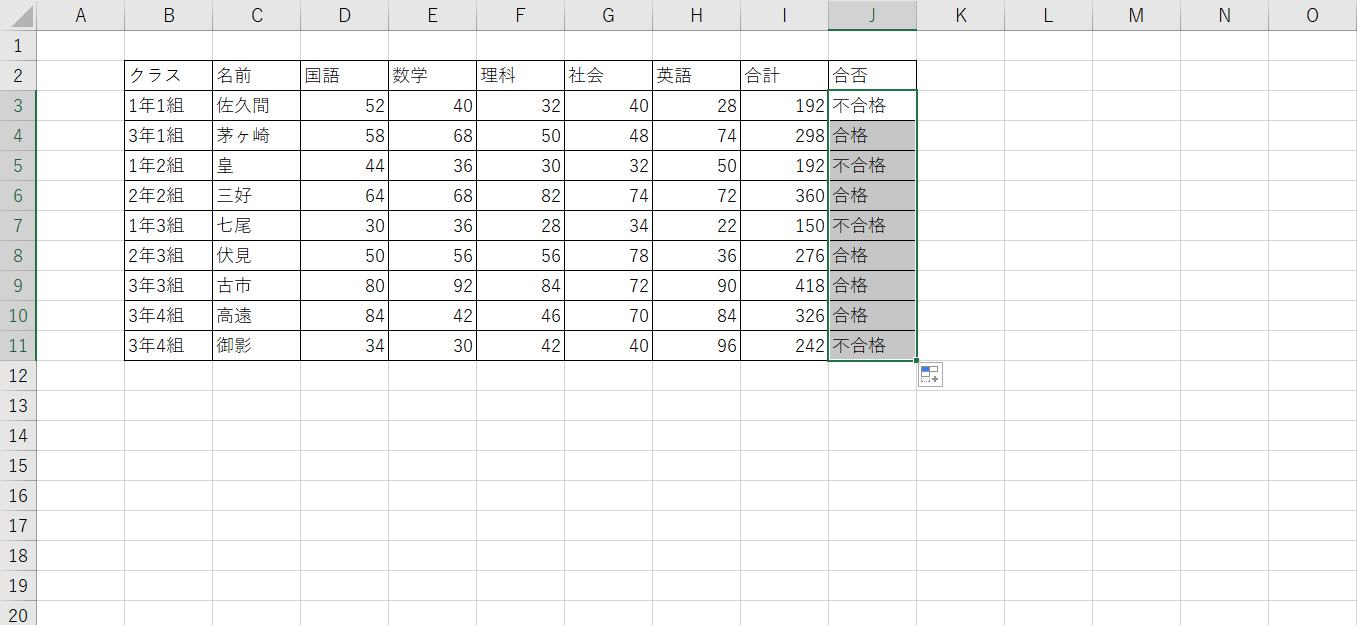
Task: Select total cell showing 150
Action: 784,225
